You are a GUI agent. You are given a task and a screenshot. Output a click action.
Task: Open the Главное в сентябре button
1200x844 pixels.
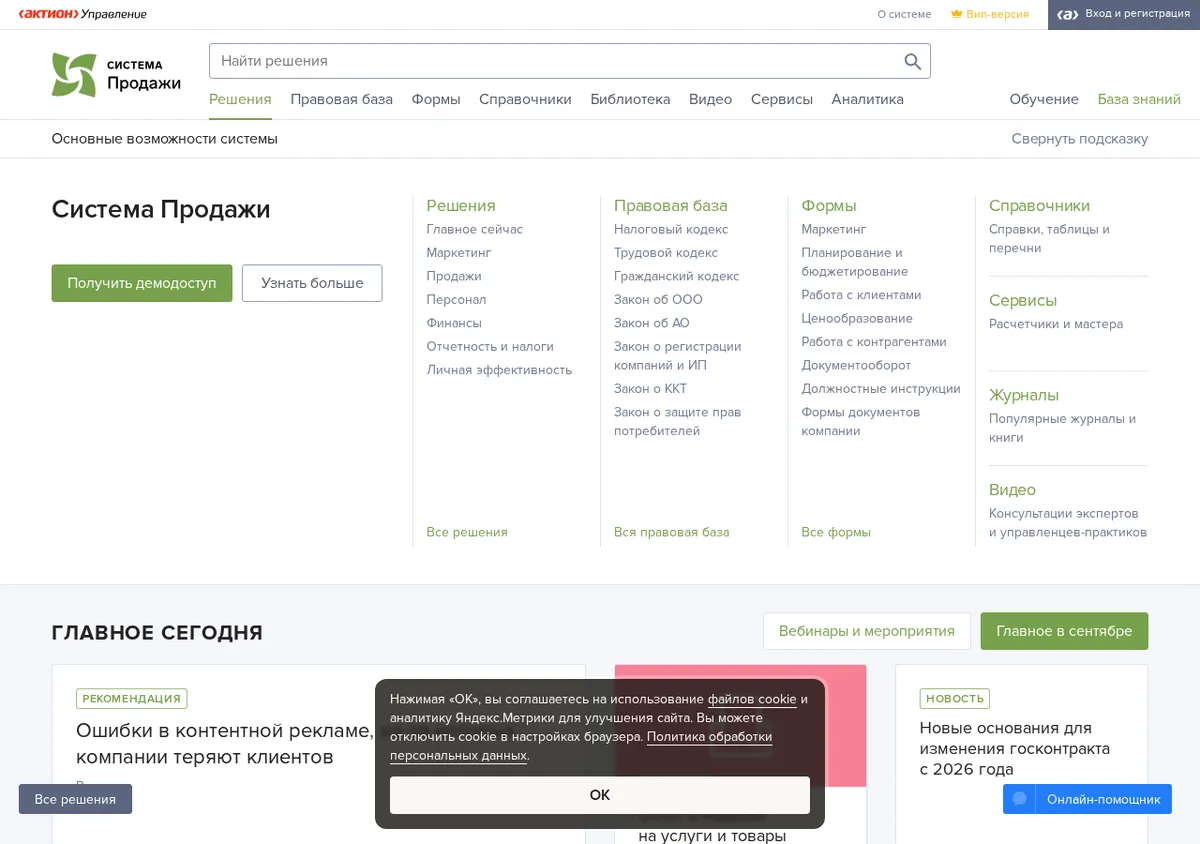1064,631
